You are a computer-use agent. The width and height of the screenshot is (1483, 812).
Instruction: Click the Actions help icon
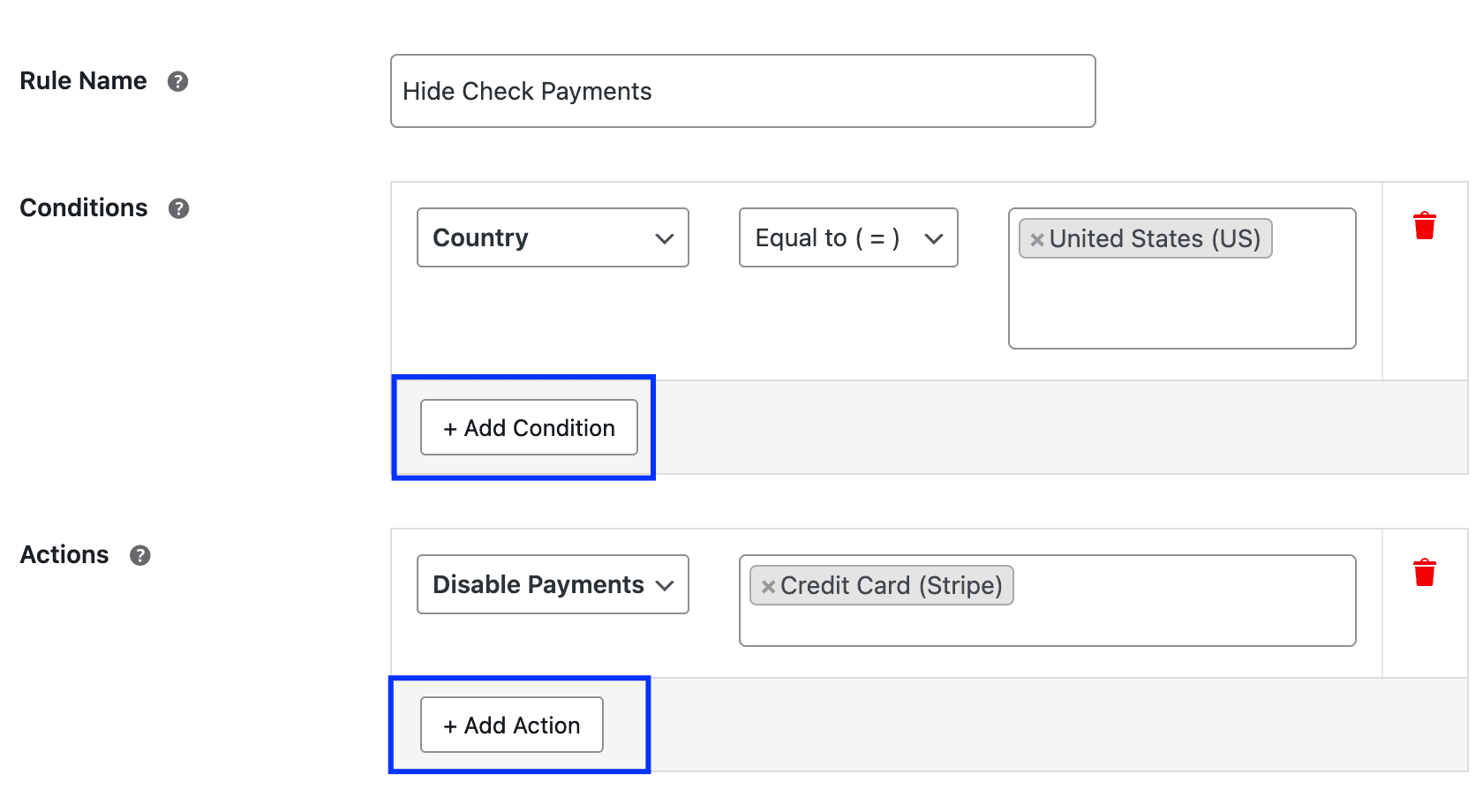coord(139,555)
